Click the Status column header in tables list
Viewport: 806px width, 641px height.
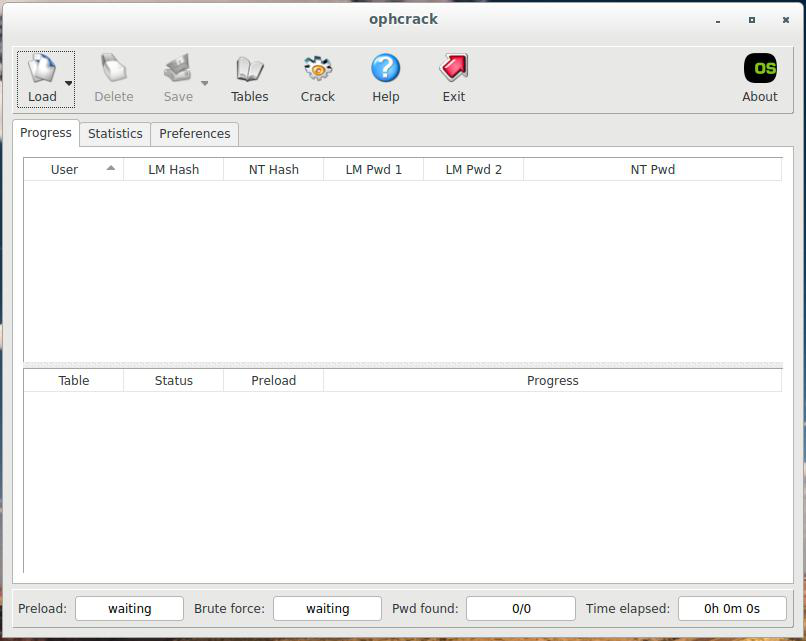pyautogui.click(x=173, y=381)
